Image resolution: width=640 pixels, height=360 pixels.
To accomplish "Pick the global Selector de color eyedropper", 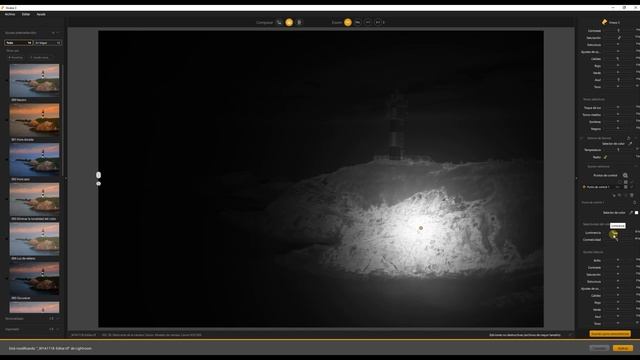I will point(630,144).
